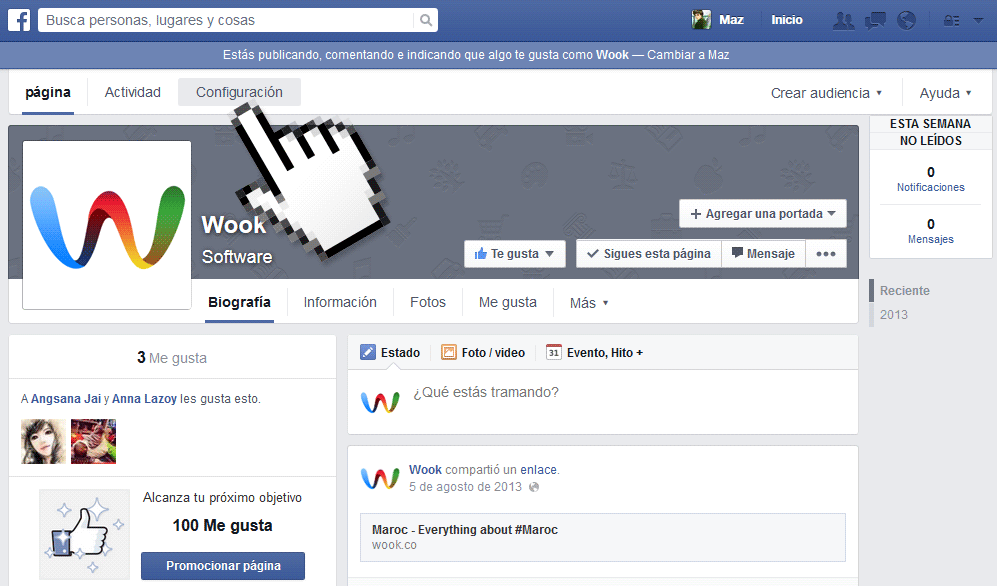997x586 pixels.
Task: Open the Información tab
Action: (340, 303)
